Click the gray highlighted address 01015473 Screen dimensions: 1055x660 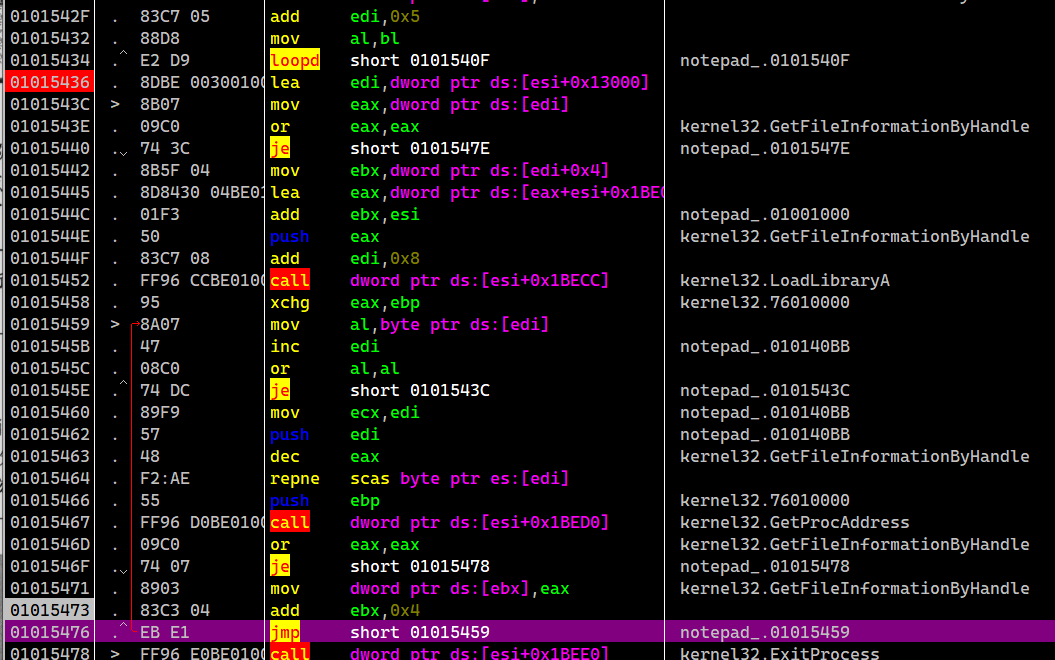coord(48,610)
